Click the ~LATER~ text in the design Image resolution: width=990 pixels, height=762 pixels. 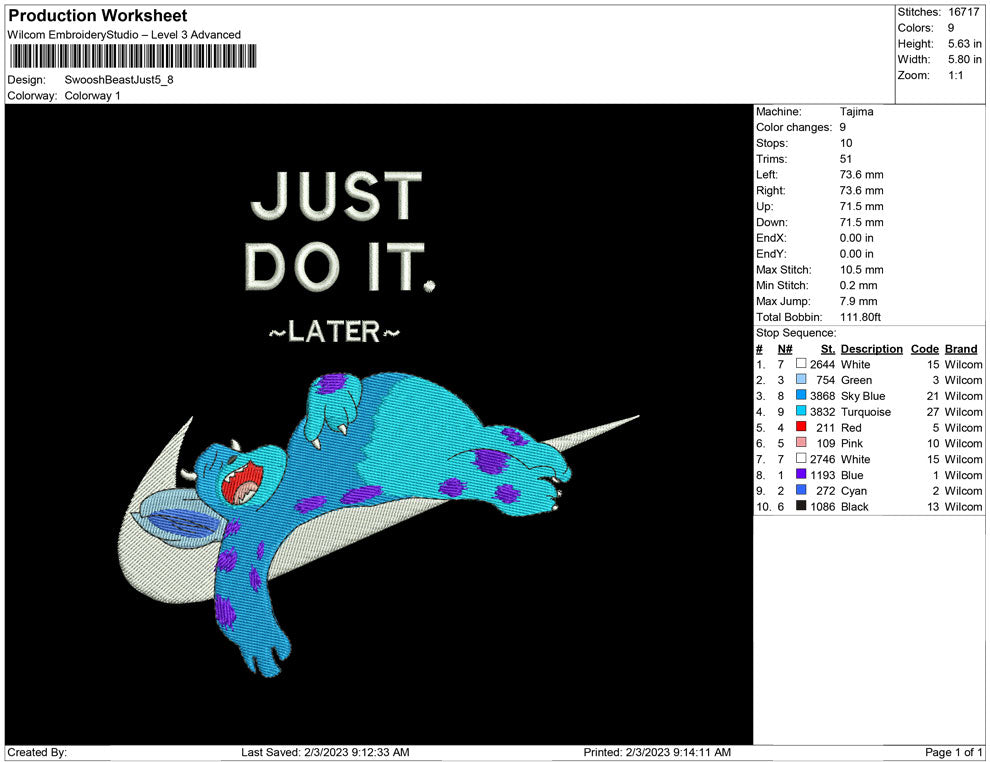pyautogui.click(x=334, y=332)
